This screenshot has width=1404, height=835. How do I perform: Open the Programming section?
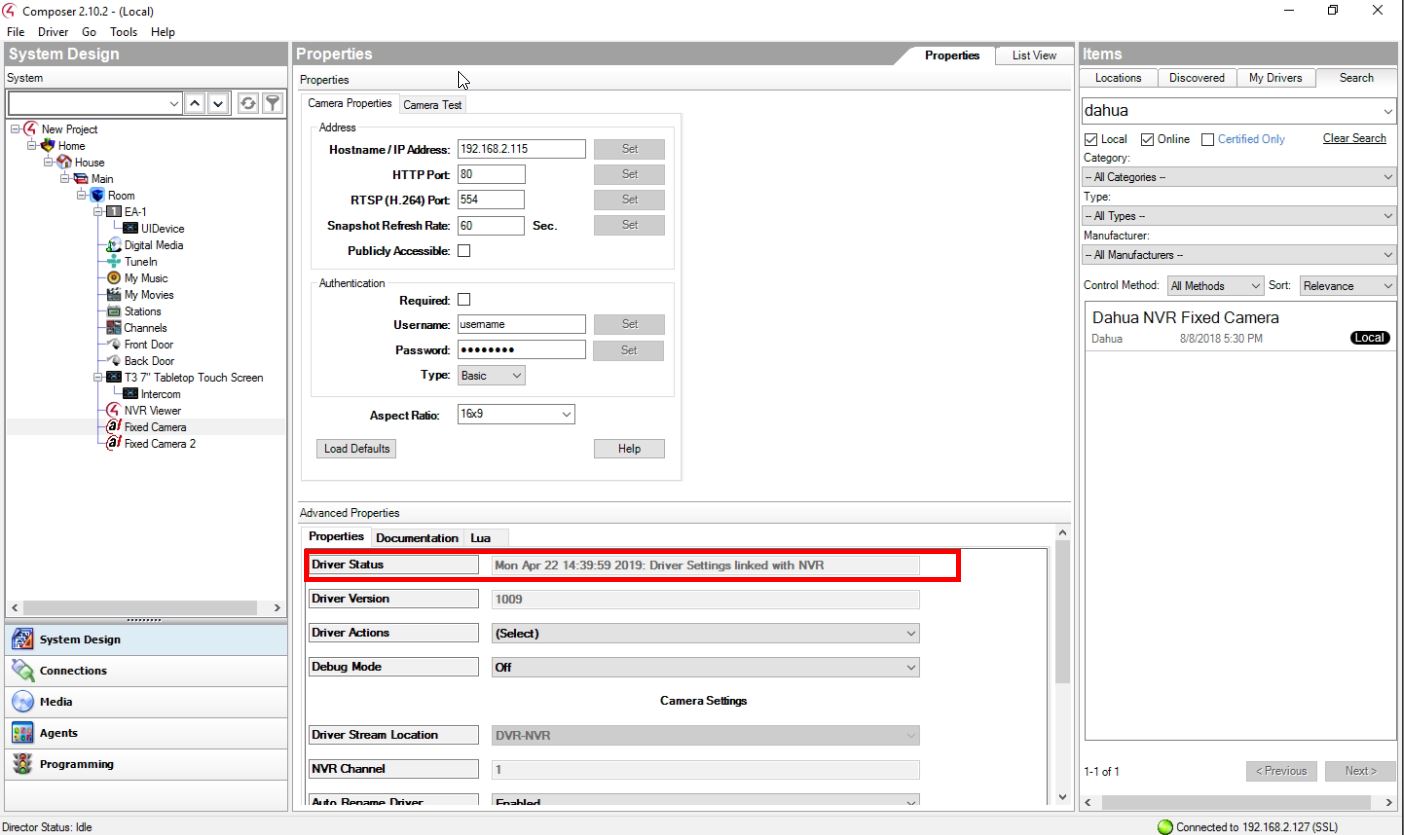[146, 764]
